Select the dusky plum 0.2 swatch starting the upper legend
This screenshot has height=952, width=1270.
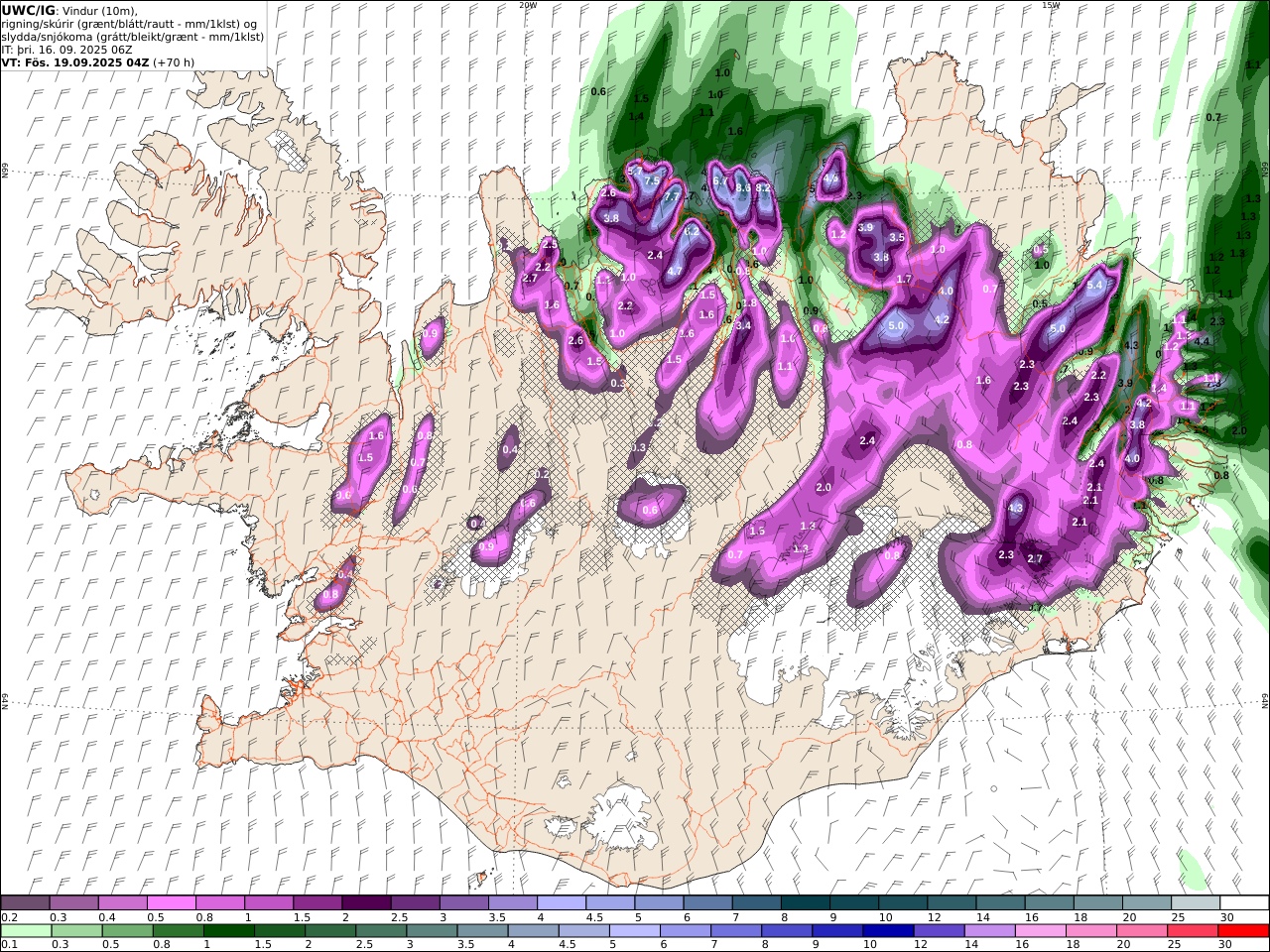click(x=25, y=902)
